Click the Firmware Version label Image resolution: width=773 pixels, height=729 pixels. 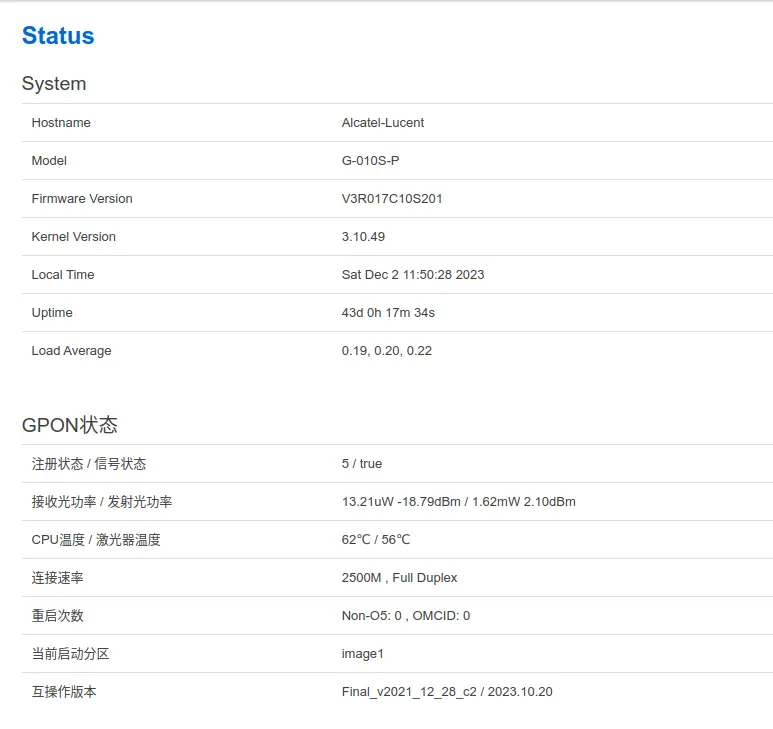(x=82, y=198)
